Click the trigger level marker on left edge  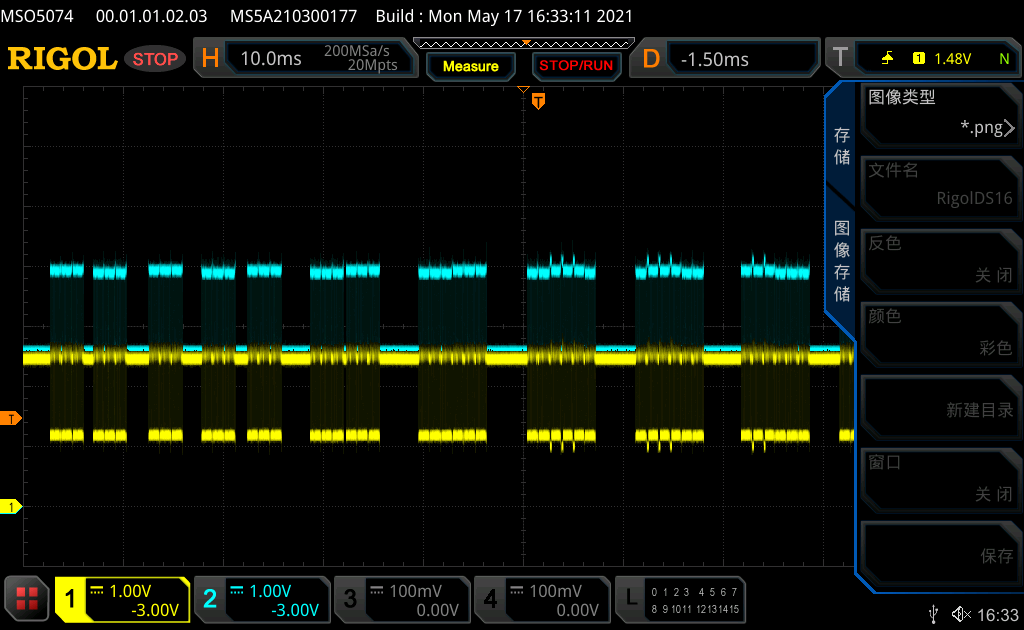coord(10,418)
